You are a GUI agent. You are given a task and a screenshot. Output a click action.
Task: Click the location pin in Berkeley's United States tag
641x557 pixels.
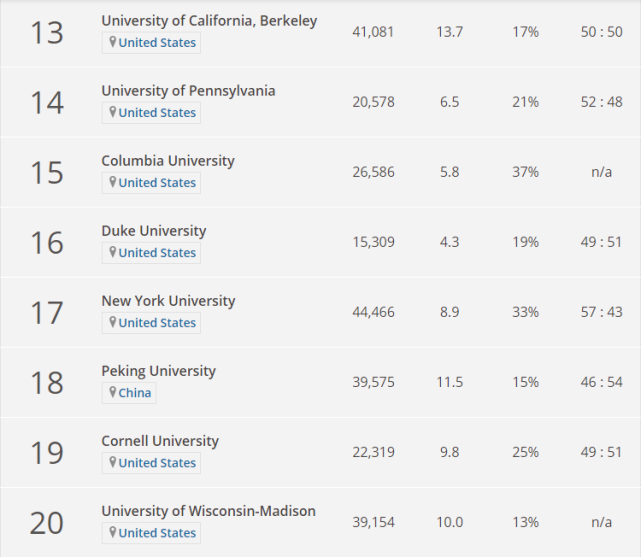(113, 43)
